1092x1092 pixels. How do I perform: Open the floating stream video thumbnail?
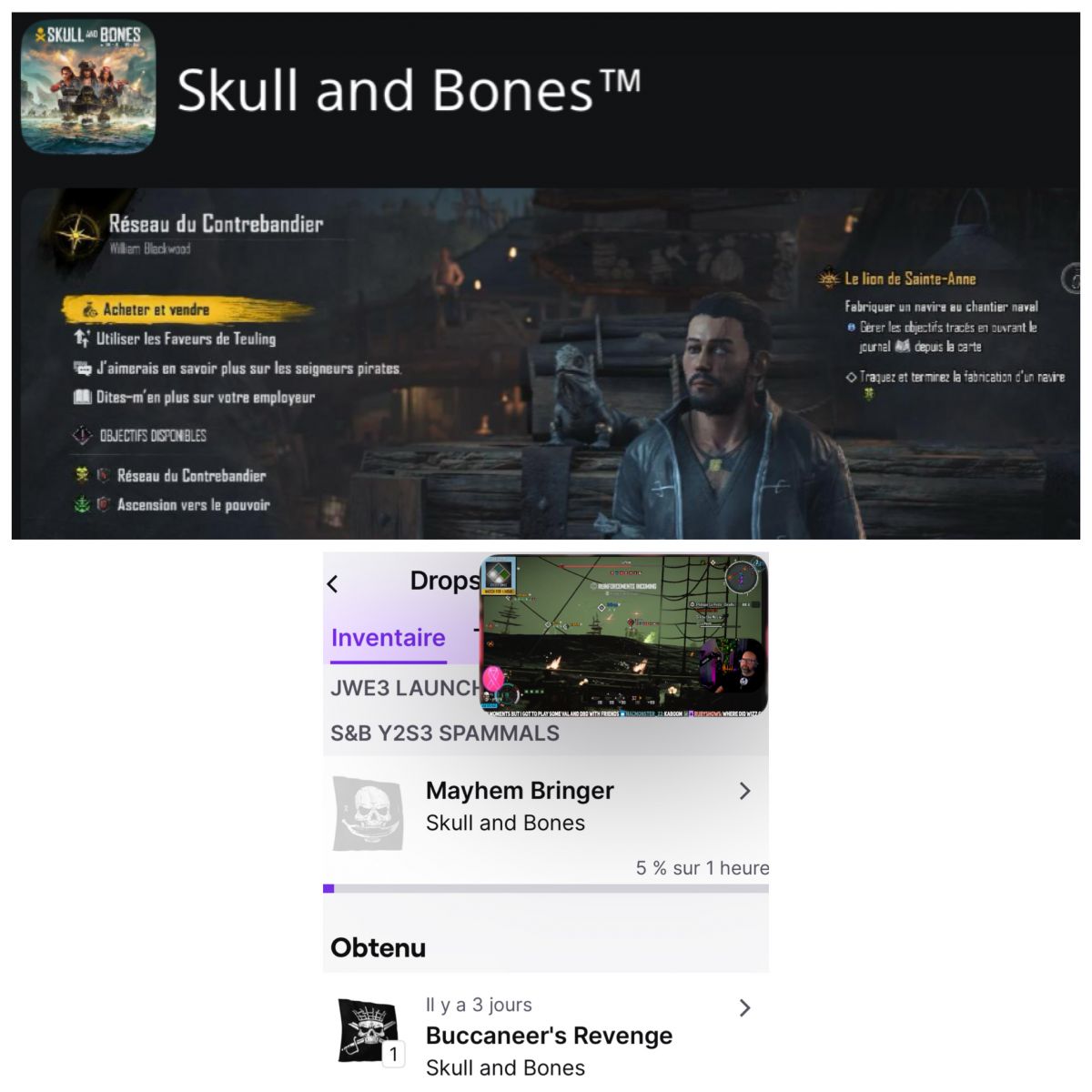(623, 635)
